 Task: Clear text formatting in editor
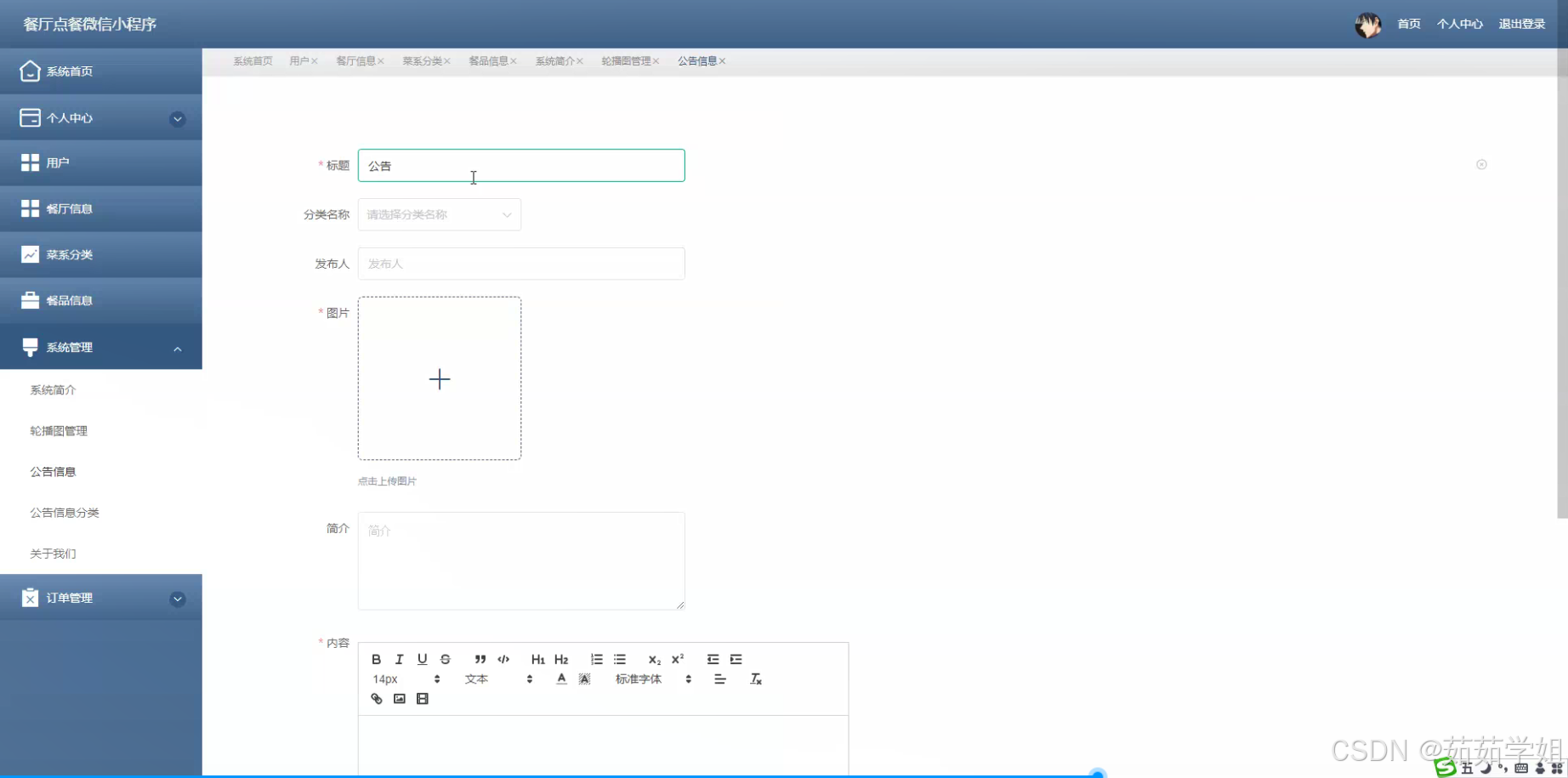point(756,679)
